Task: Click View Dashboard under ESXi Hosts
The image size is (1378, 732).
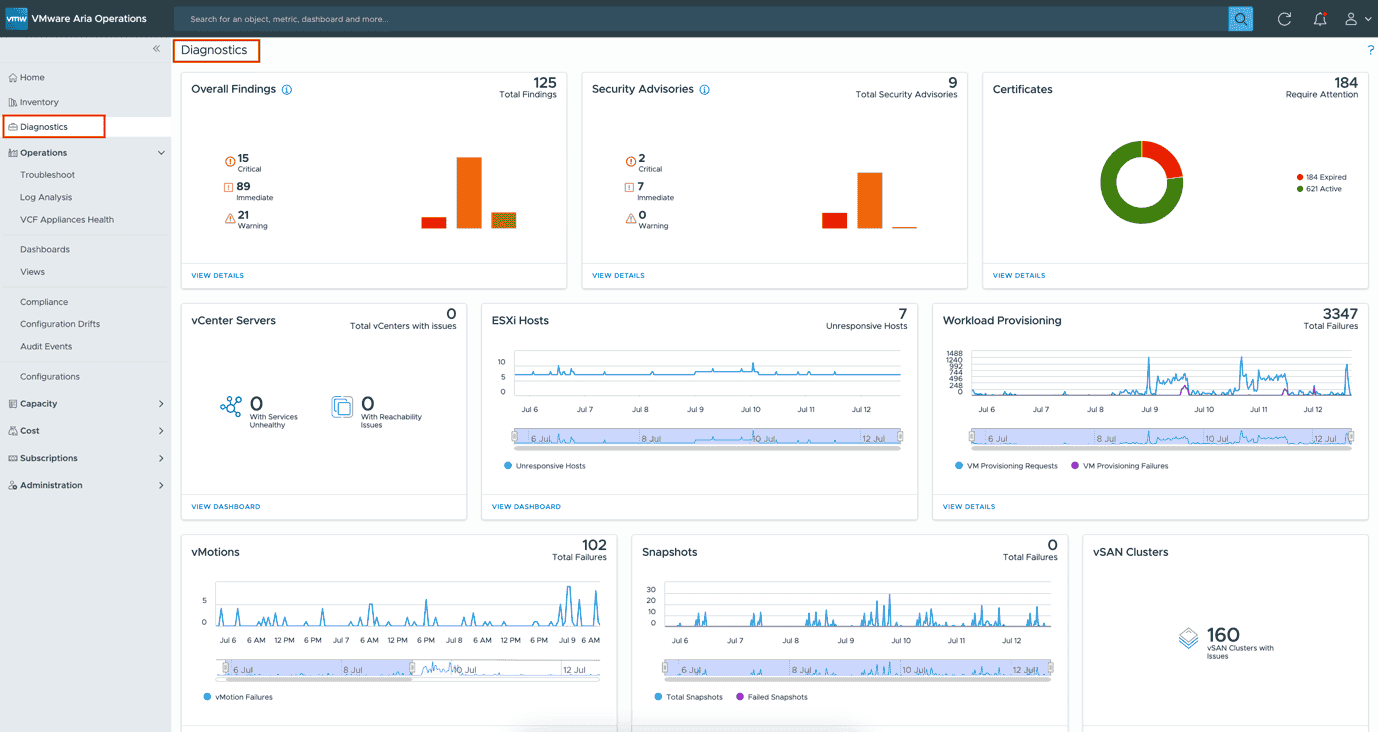Action: [526, 507]
